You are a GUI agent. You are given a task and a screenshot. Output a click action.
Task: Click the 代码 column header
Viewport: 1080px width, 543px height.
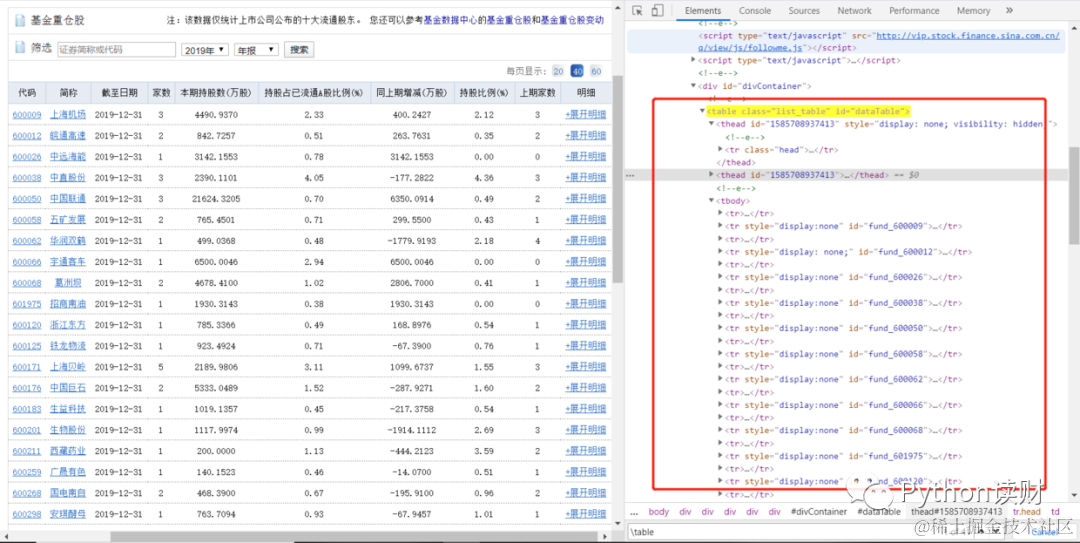pyautogui.click(x=27, y=93)
